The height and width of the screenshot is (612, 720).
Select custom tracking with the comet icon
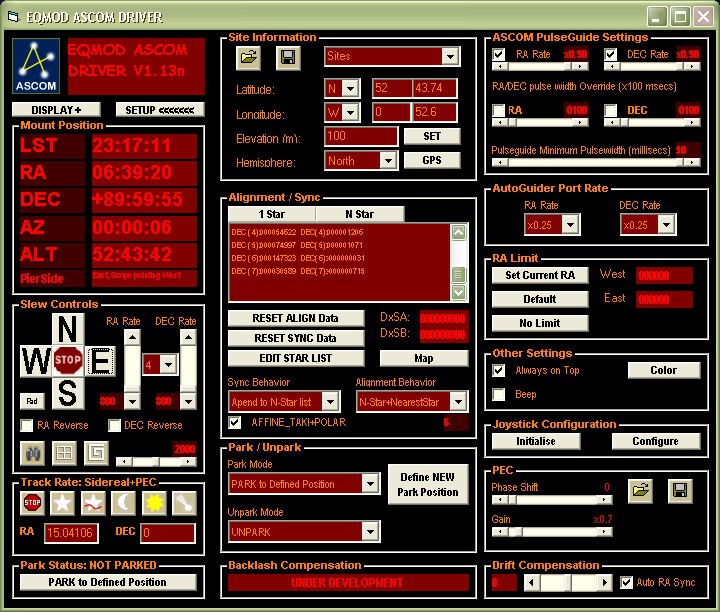click(x=185, y=503)
